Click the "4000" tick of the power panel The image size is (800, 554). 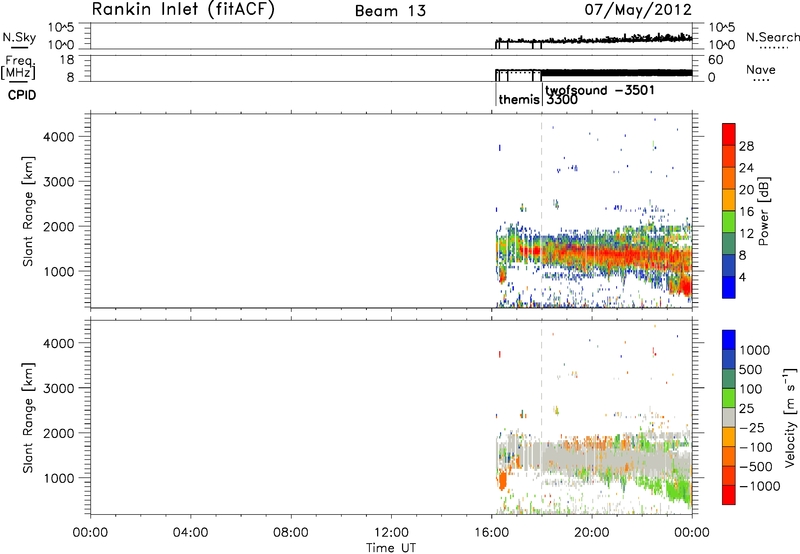tap(59, 137)
